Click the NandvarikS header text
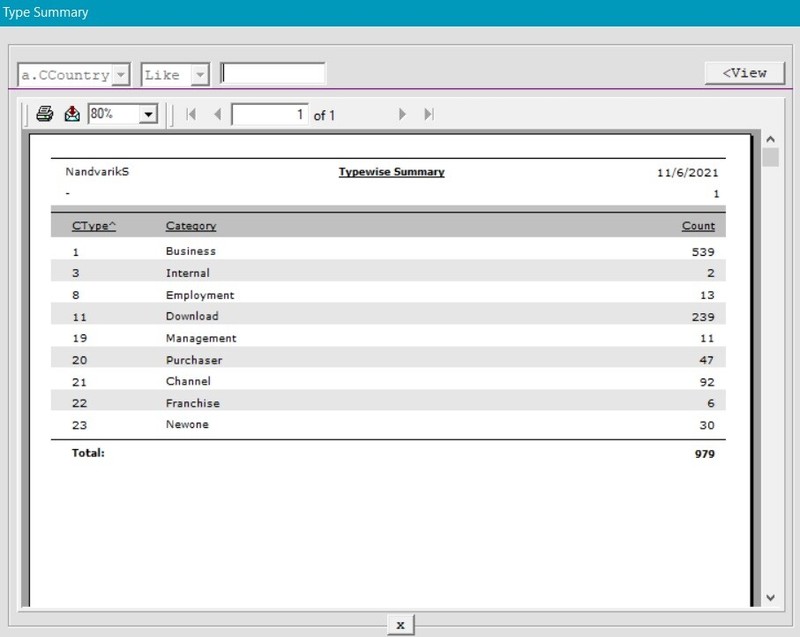This screenshot has height=637, width=800. pyautogui.click(x=97, y=172)
